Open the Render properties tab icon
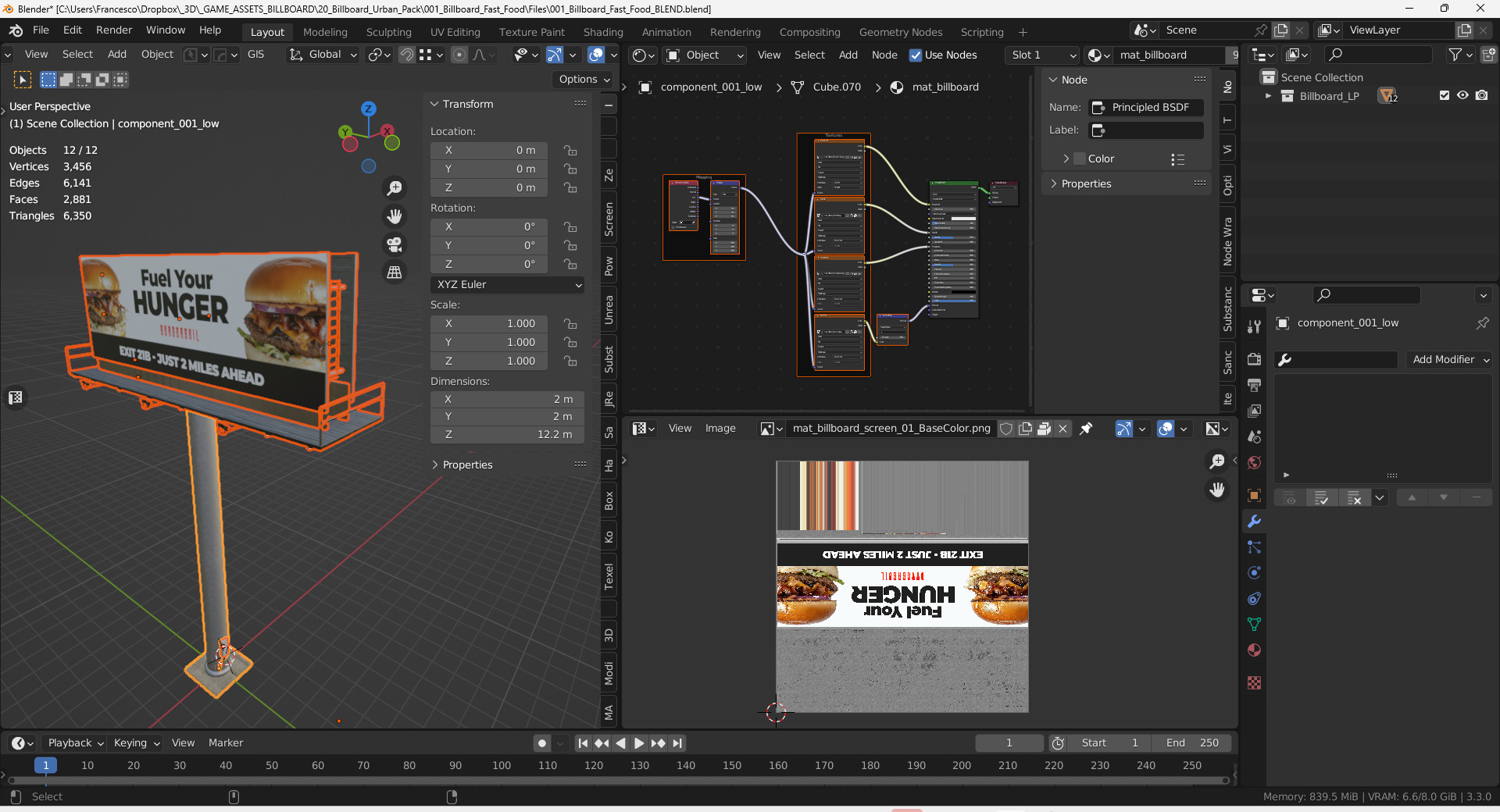The width and height of the screenshot is (1500, 812). point(1255,359)
